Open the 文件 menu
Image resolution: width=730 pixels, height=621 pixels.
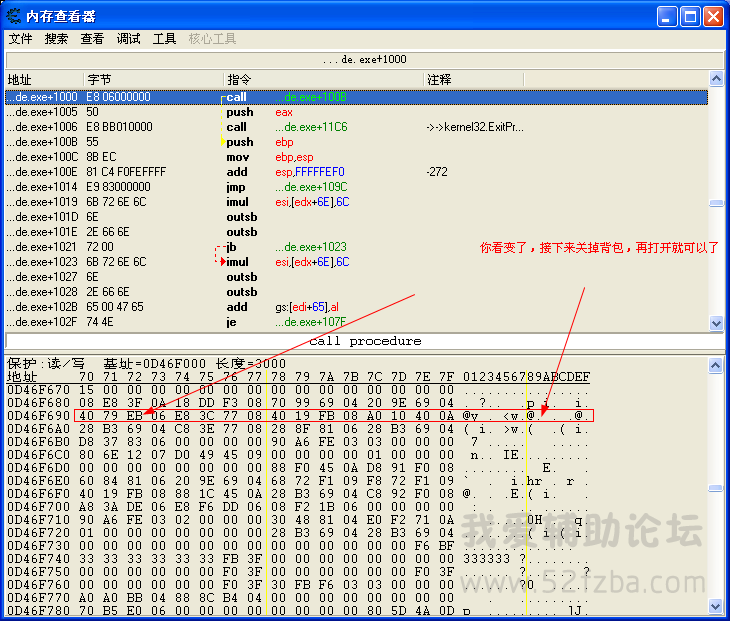click(x=20, y=39)
